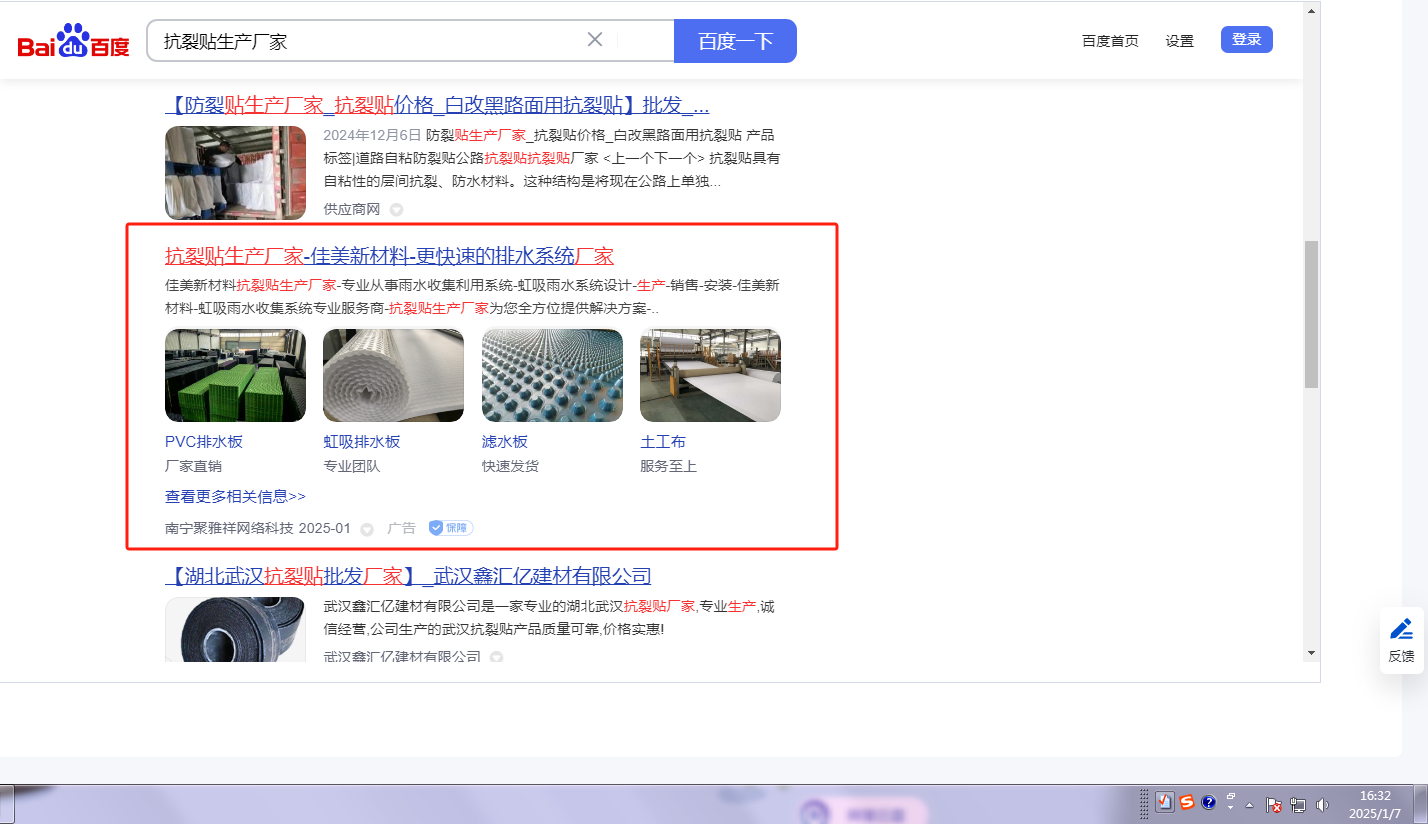Click the snippet starting 武汉鑫汇亿建材有限公司是一家专业的
Viewport: 1428px width, 824px height.
550,618
